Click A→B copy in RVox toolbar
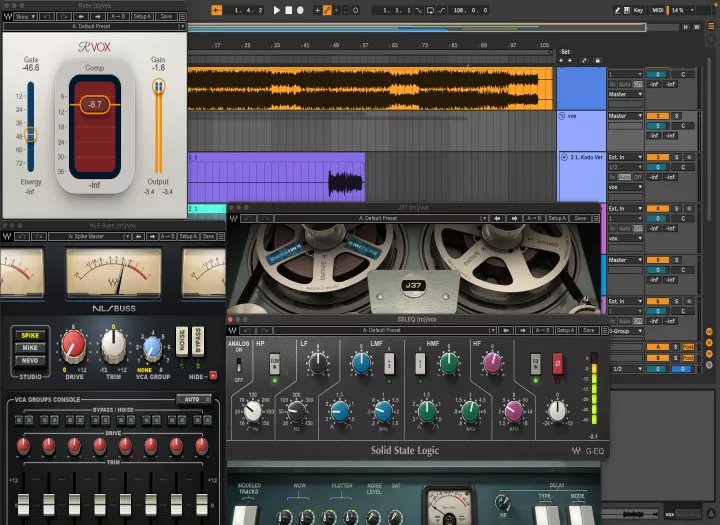Image resolution: width=720 pixels, height=525 pixels. point(118,17)
